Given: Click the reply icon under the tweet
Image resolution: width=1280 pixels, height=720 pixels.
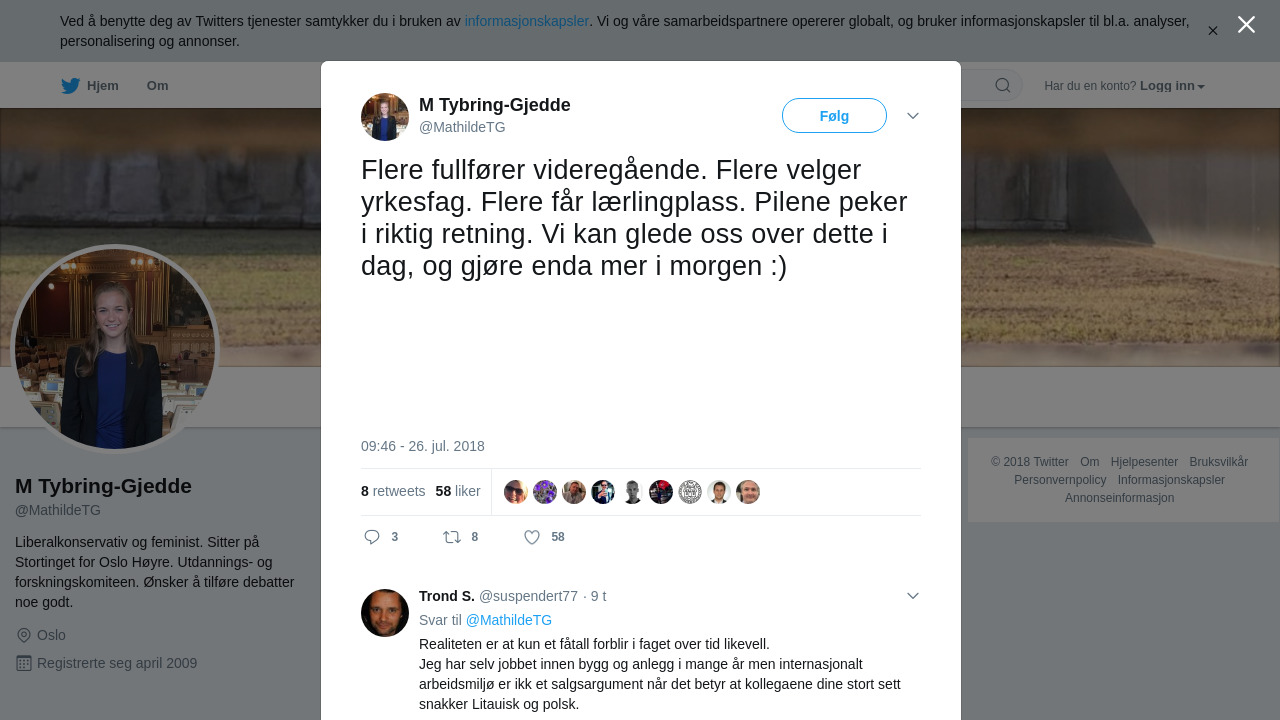Looking at the screenshot, I should pos(372,537).
